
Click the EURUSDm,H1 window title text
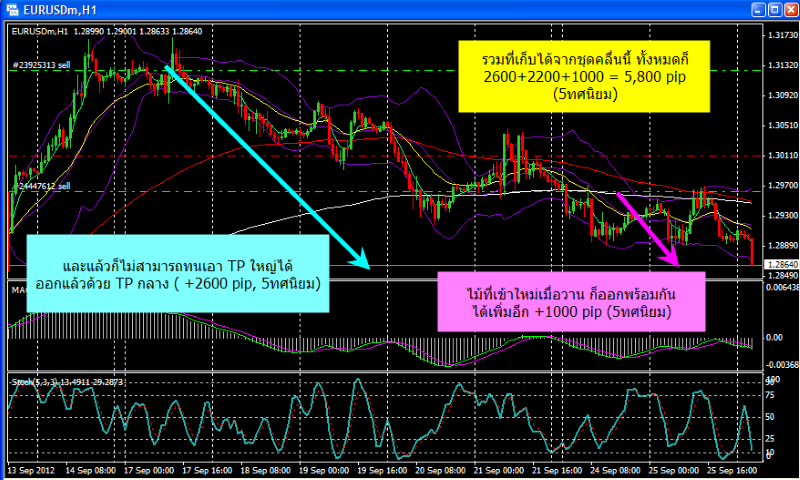click(60, 10)
